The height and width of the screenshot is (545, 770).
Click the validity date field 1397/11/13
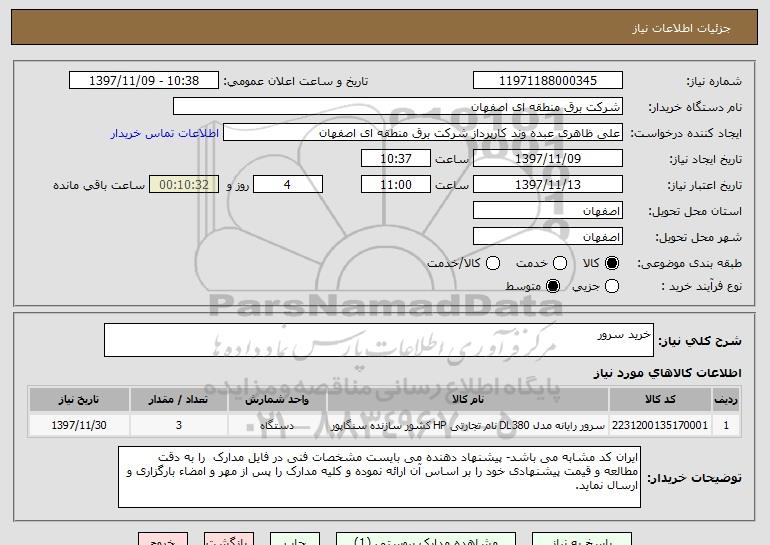548,185
